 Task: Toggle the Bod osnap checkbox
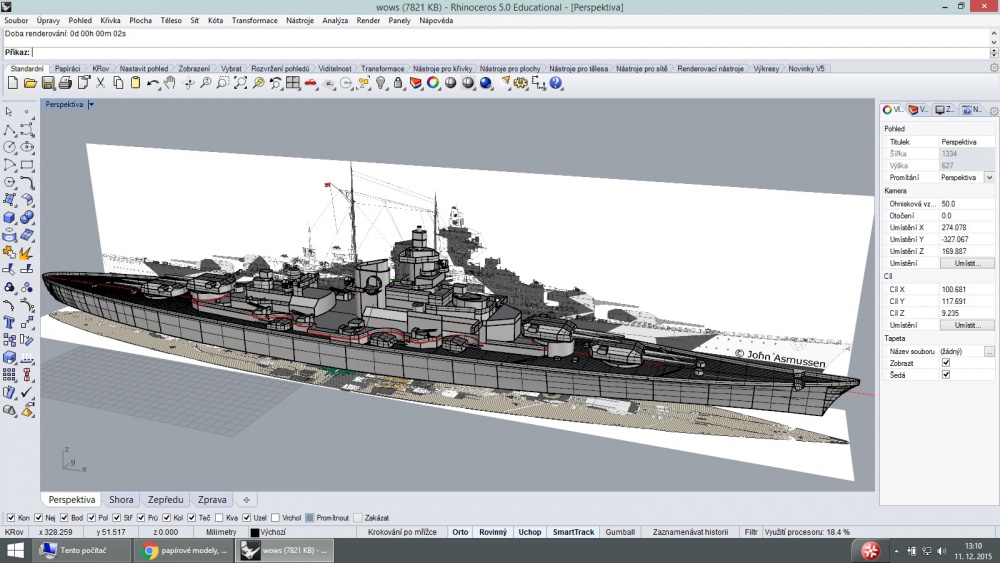coord(64,518)
